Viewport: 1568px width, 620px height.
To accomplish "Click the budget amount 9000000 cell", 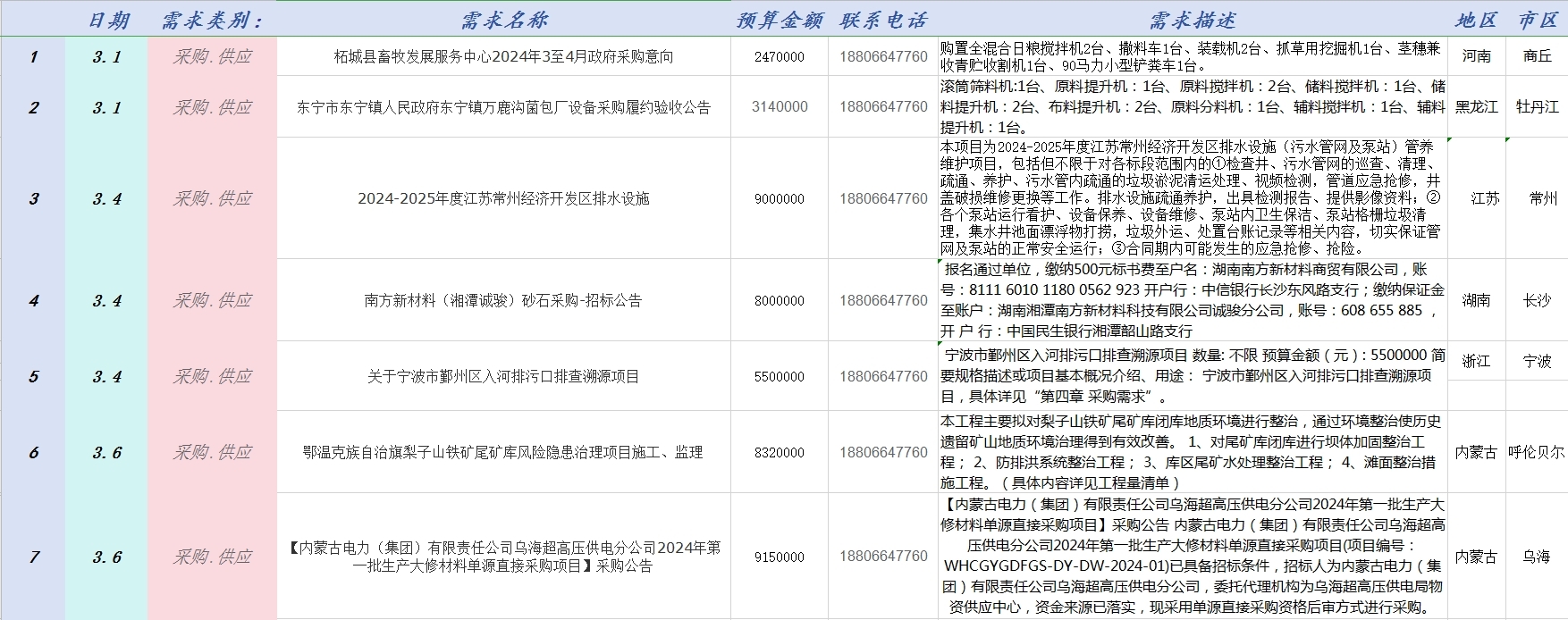I will pyautogui.click(x=779, y=198).
